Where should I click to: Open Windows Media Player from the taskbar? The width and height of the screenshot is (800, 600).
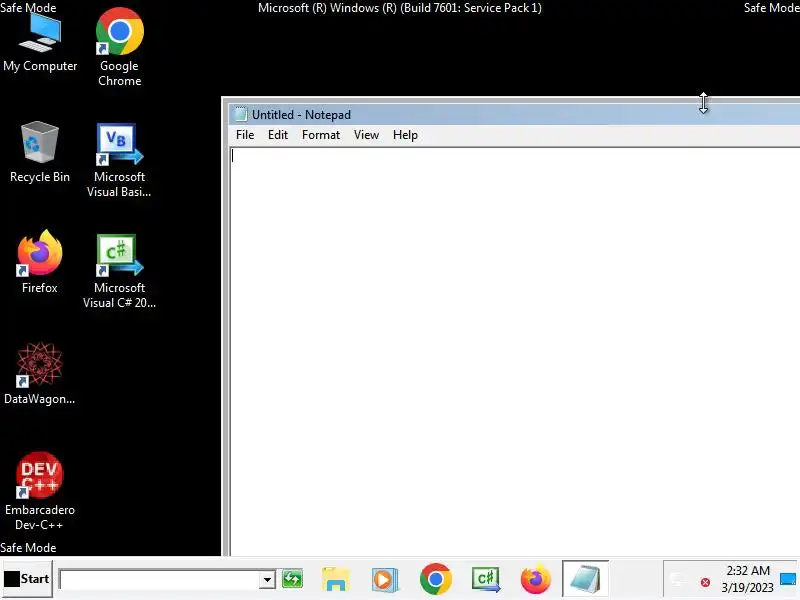(x=385, y=580)
